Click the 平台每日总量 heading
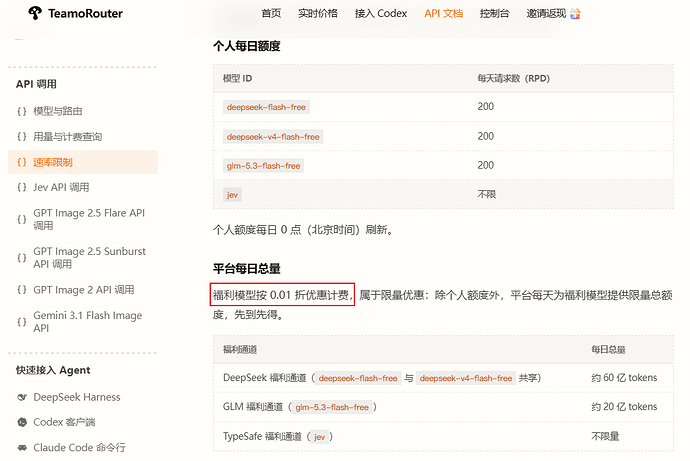 click(x=246, y=268)
